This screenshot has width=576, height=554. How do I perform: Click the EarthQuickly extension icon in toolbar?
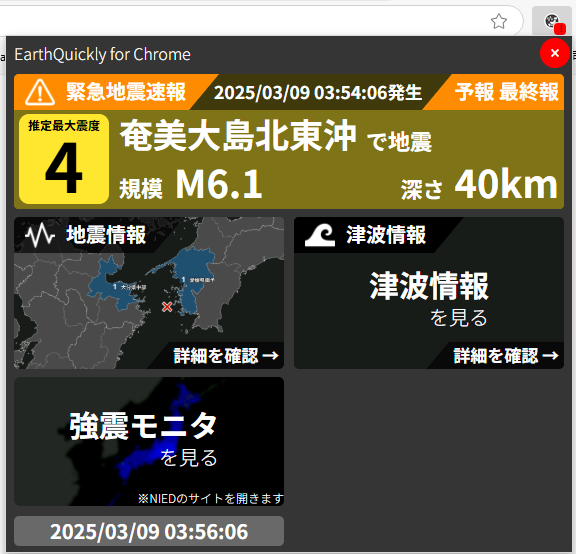(x=552, y=21)
